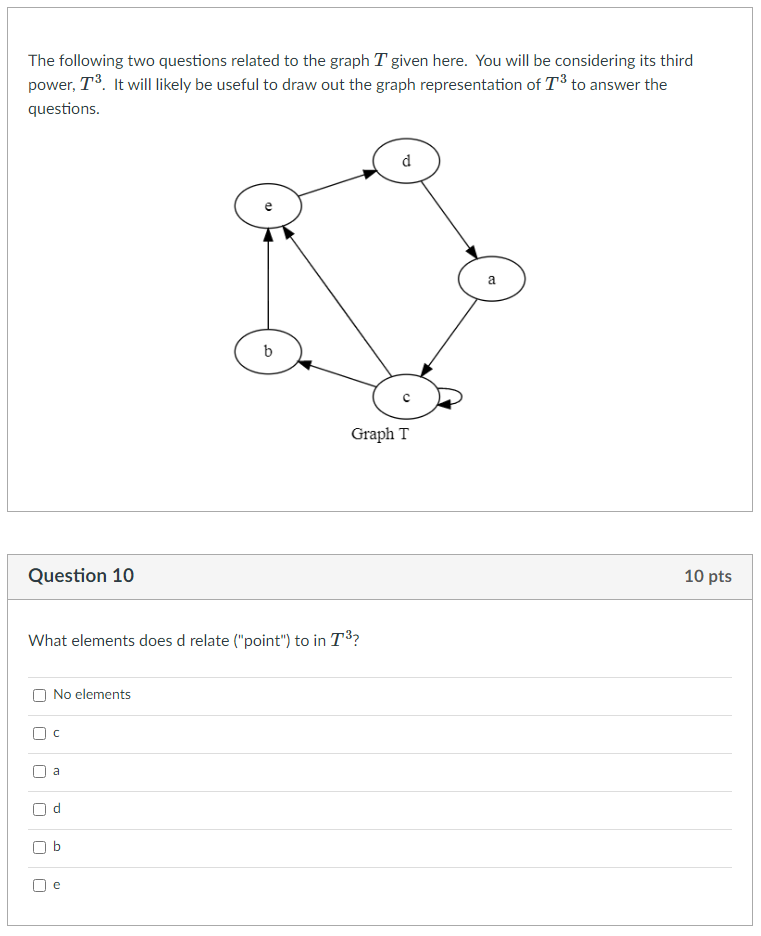Select answer choice b

coord(38,846)
